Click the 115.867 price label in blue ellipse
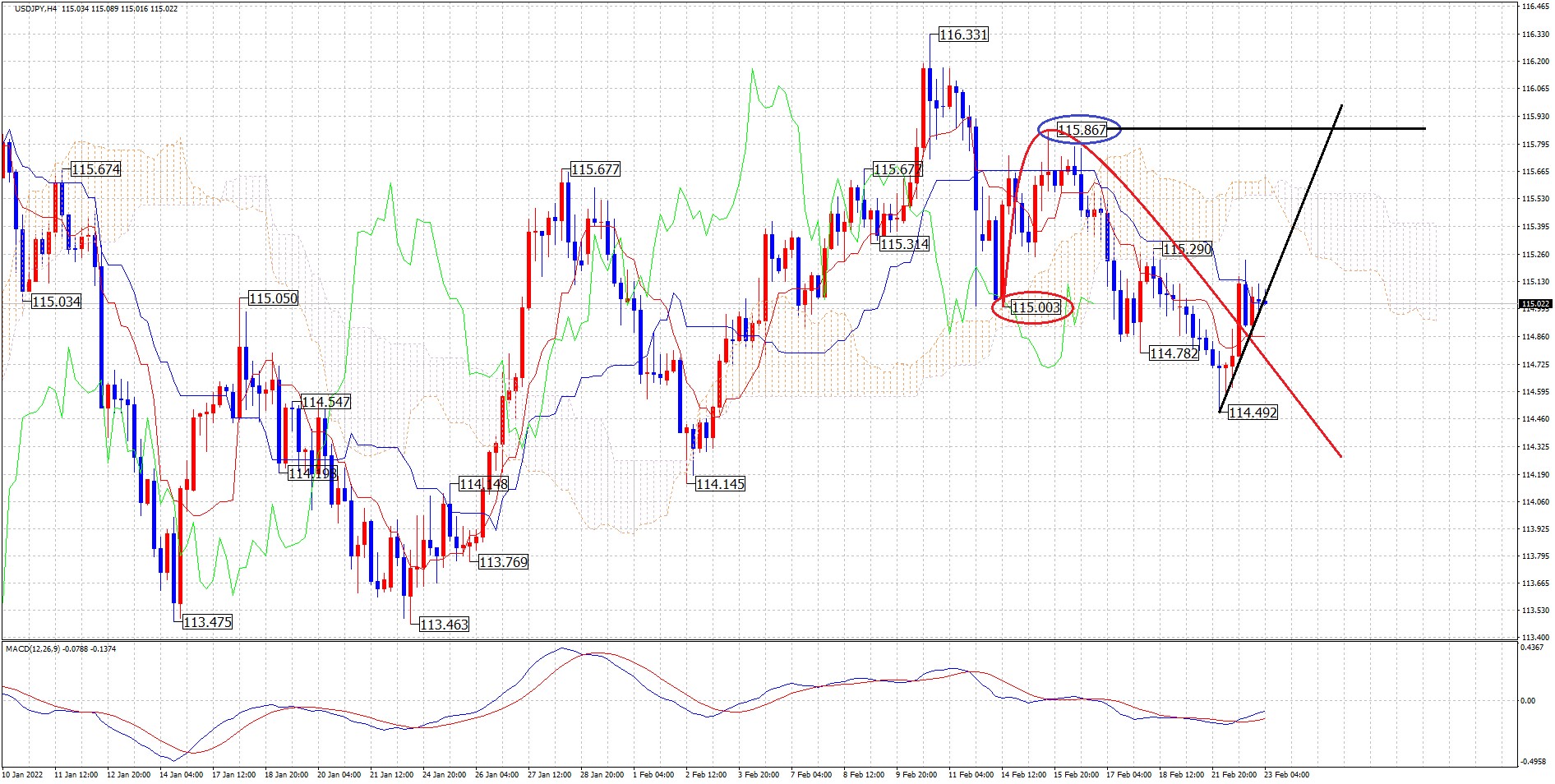This screenshot has width=1555, height=784. [x=1082, y=130]
